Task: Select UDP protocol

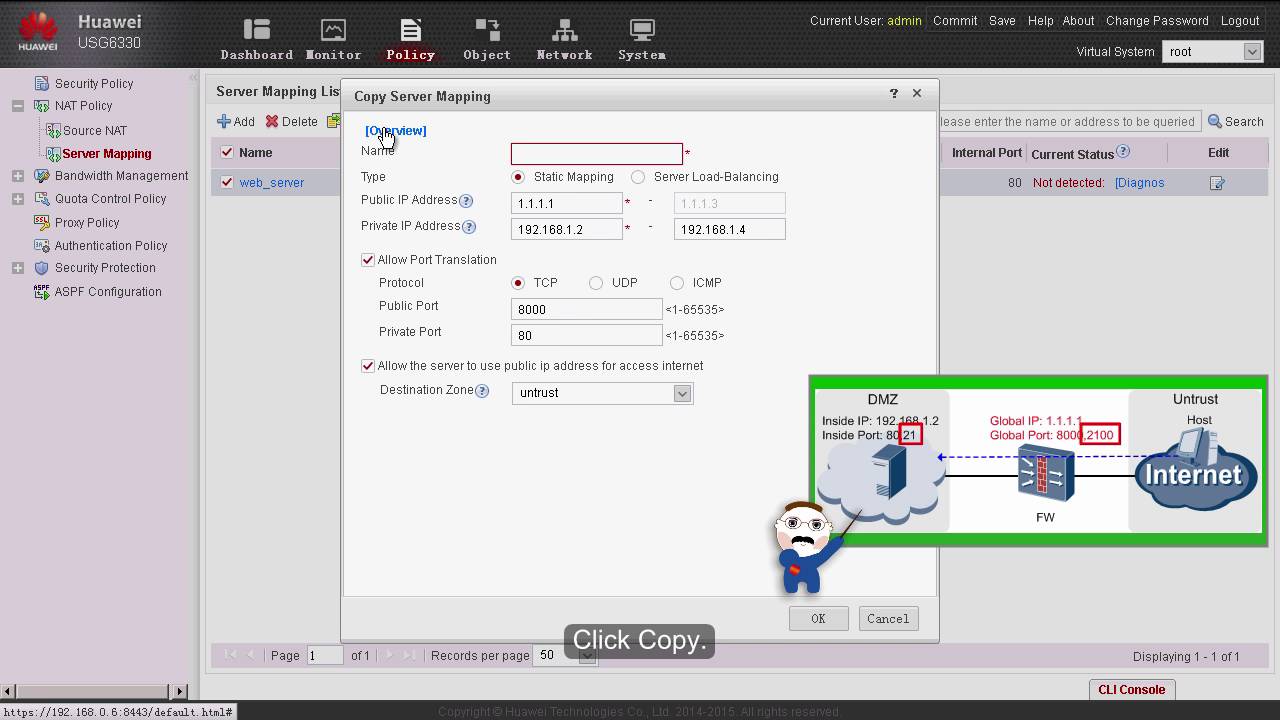Action: pyautogui.click(x=596, y=283)
